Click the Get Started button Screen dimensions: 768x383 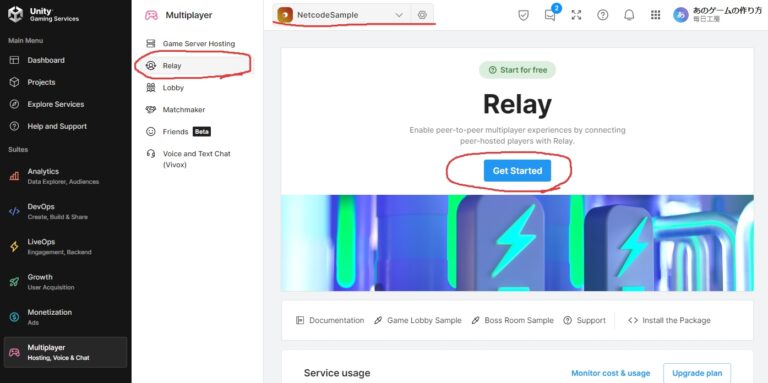[517, 170]
